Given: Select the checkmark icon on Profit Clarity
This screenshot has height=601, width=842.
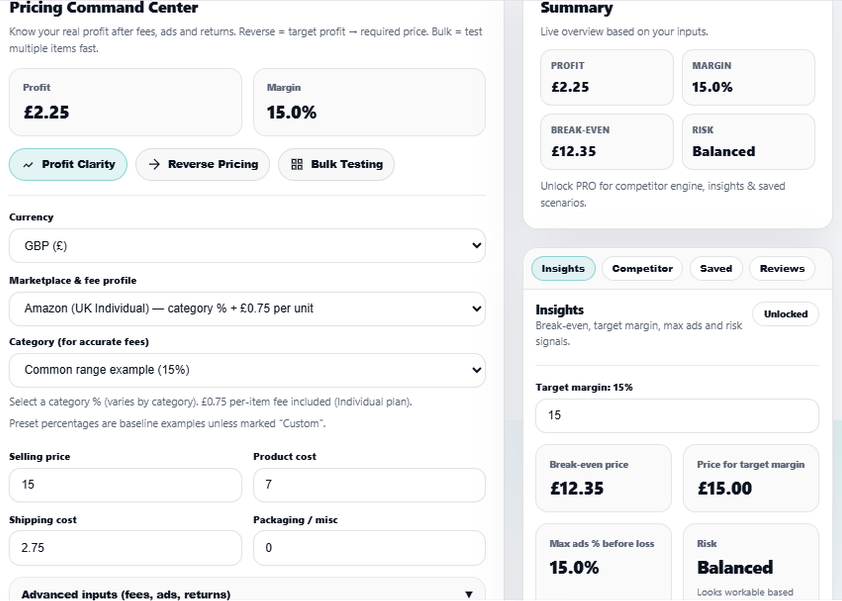Looking at the screenshot, I should point(31,164).
